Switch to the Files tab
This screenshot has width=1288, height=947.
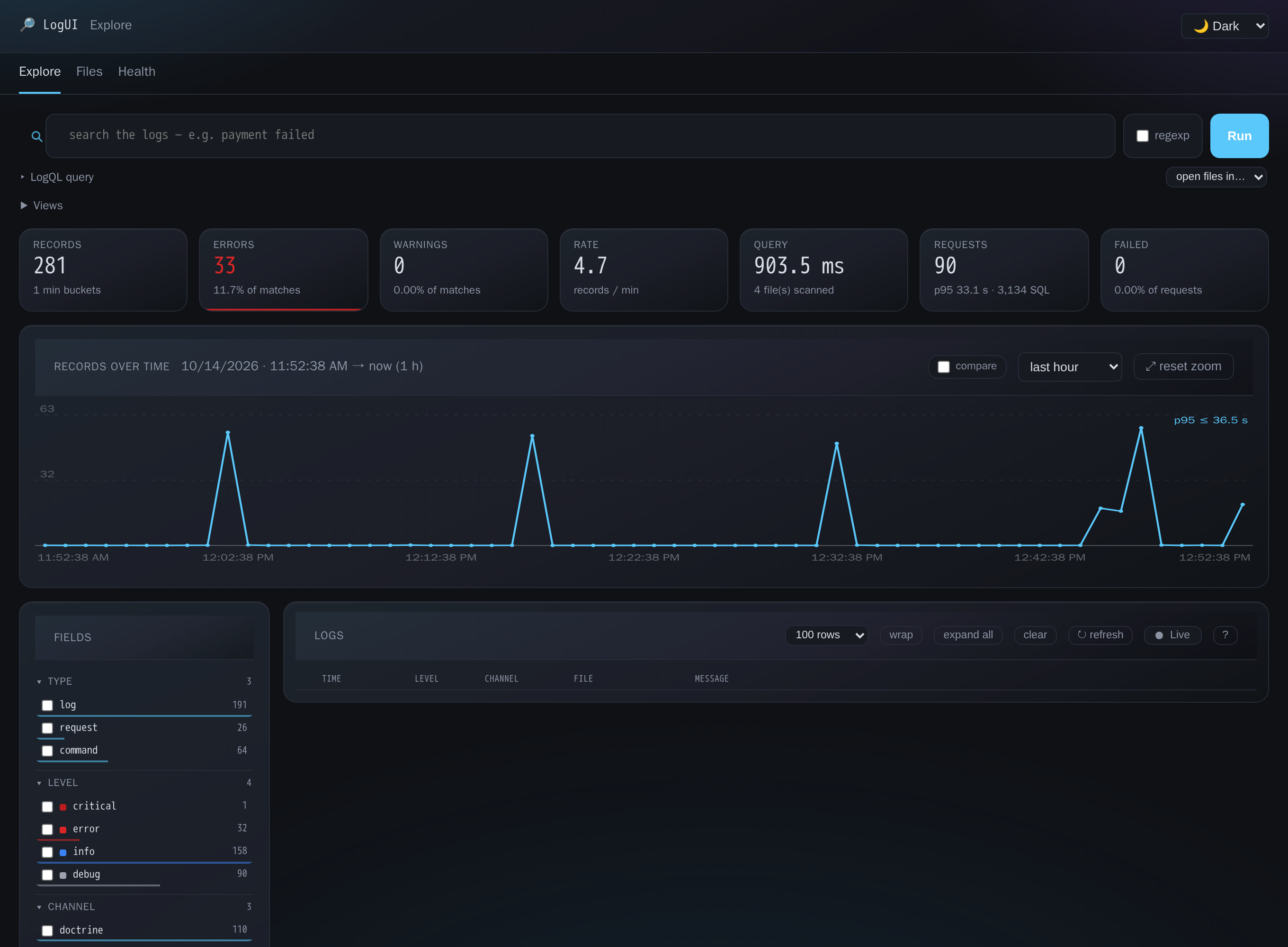(x=89, y=71)
